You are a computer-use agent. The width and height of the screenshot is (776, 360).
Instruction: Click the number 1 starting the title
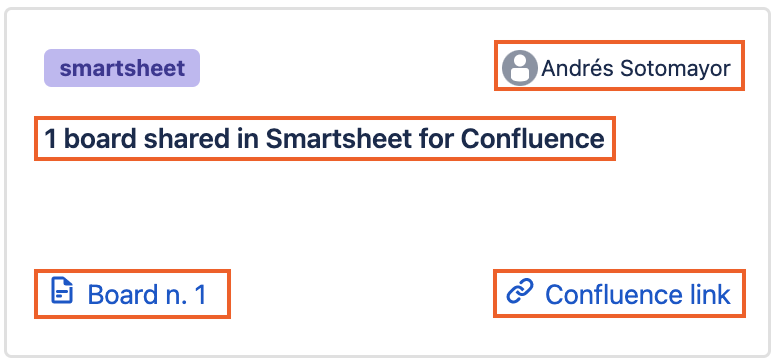(x=50, y=139)
